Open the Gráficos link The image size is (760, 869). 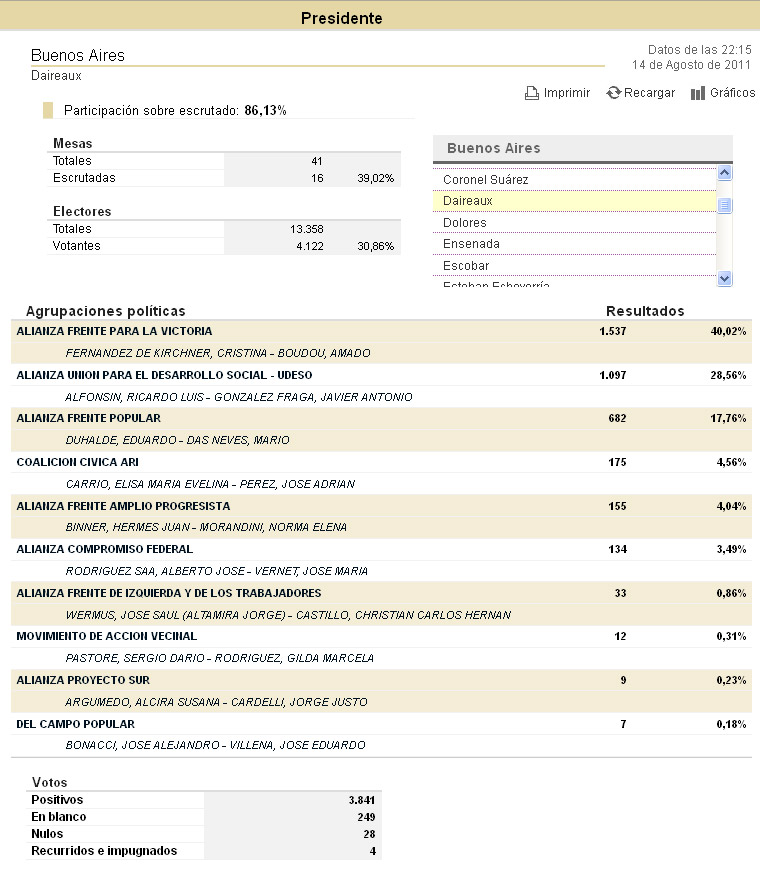tap(732, 93)
